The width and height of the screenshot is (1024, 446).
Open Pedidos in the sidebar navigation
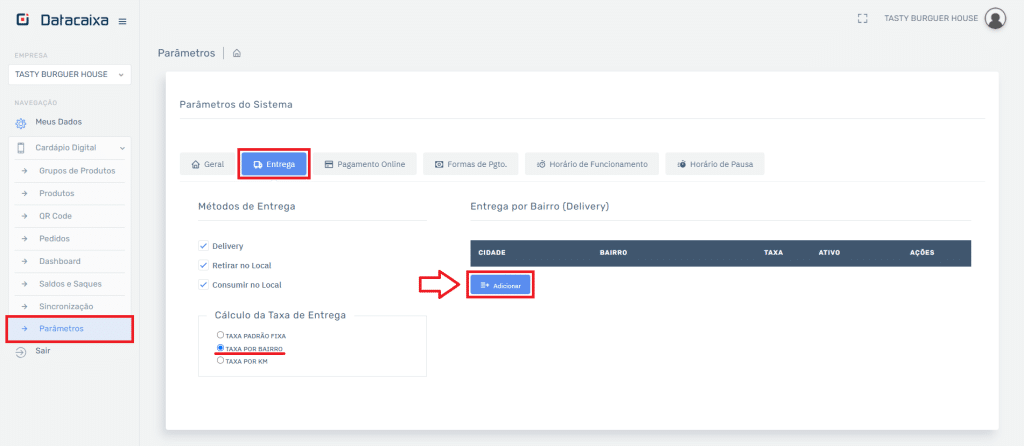(55, 239)
